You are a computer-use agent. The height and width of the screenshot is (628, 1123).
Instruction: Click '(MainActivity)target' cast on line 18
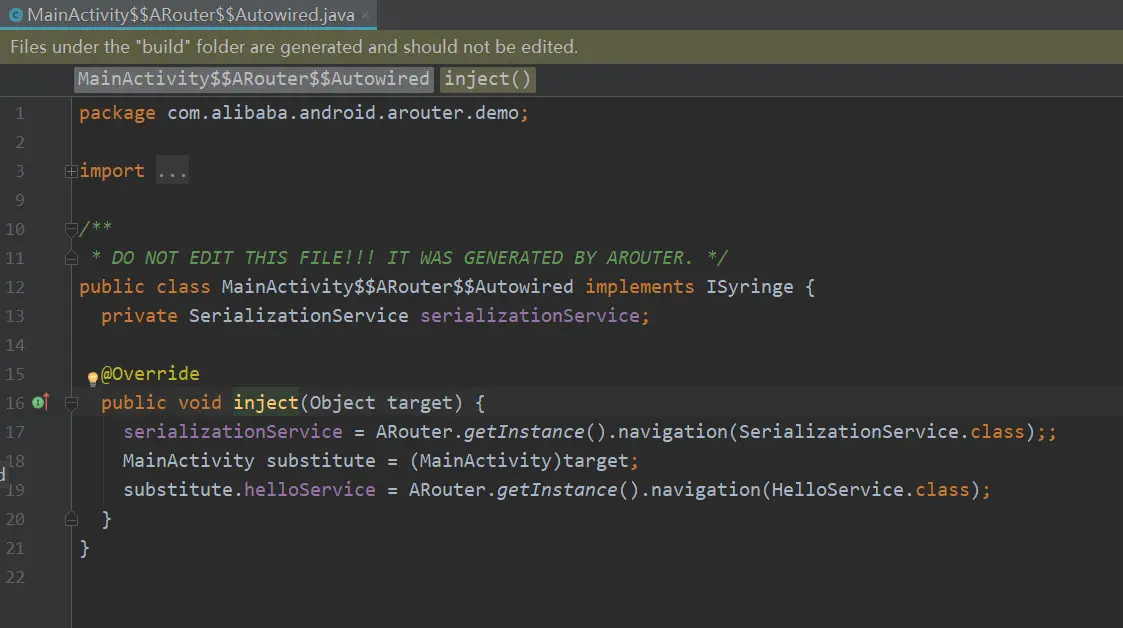(x=519, y=461)
